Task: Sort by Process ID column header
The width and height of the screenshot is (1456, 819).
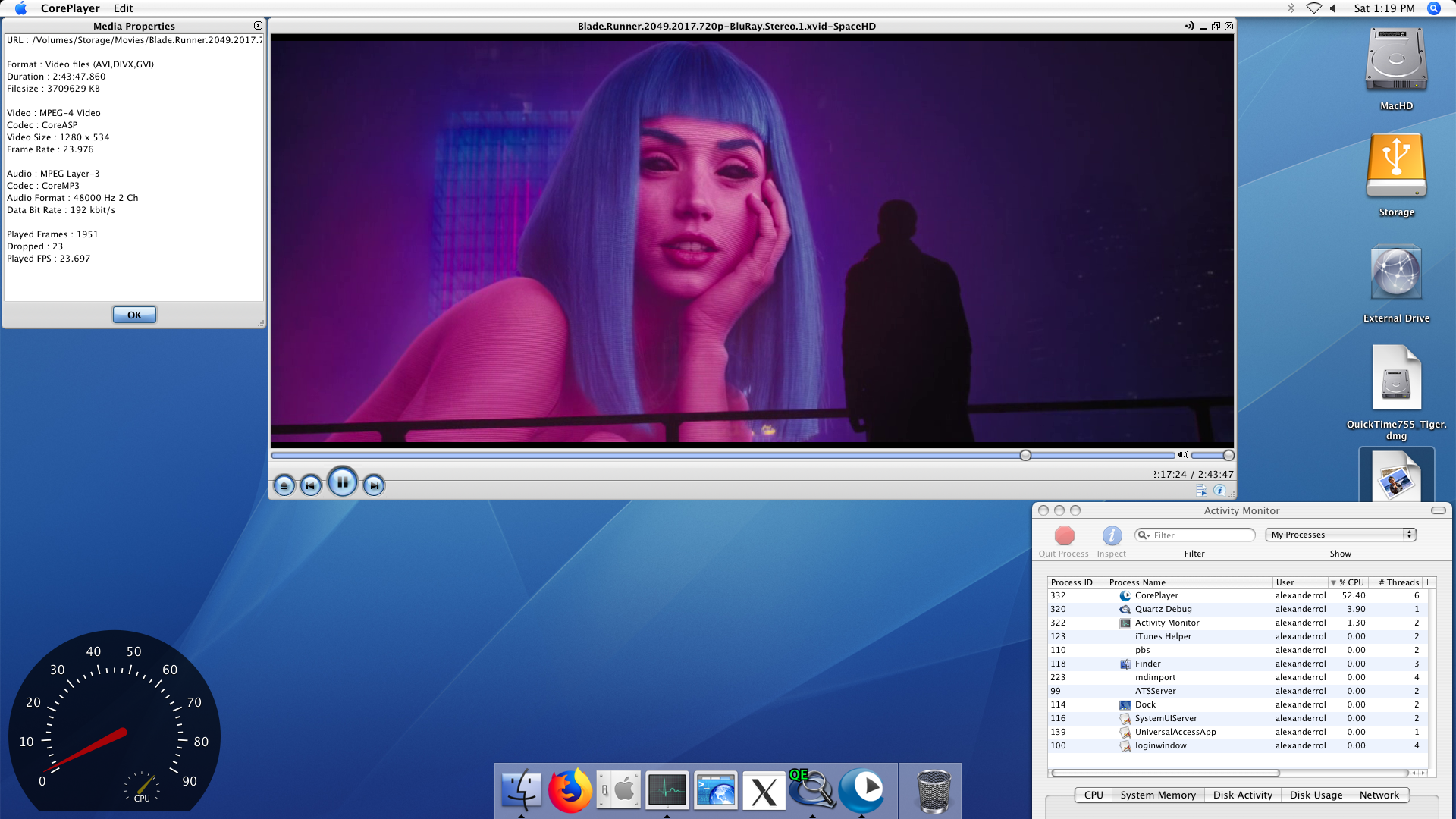Action: coord(1076,582)
